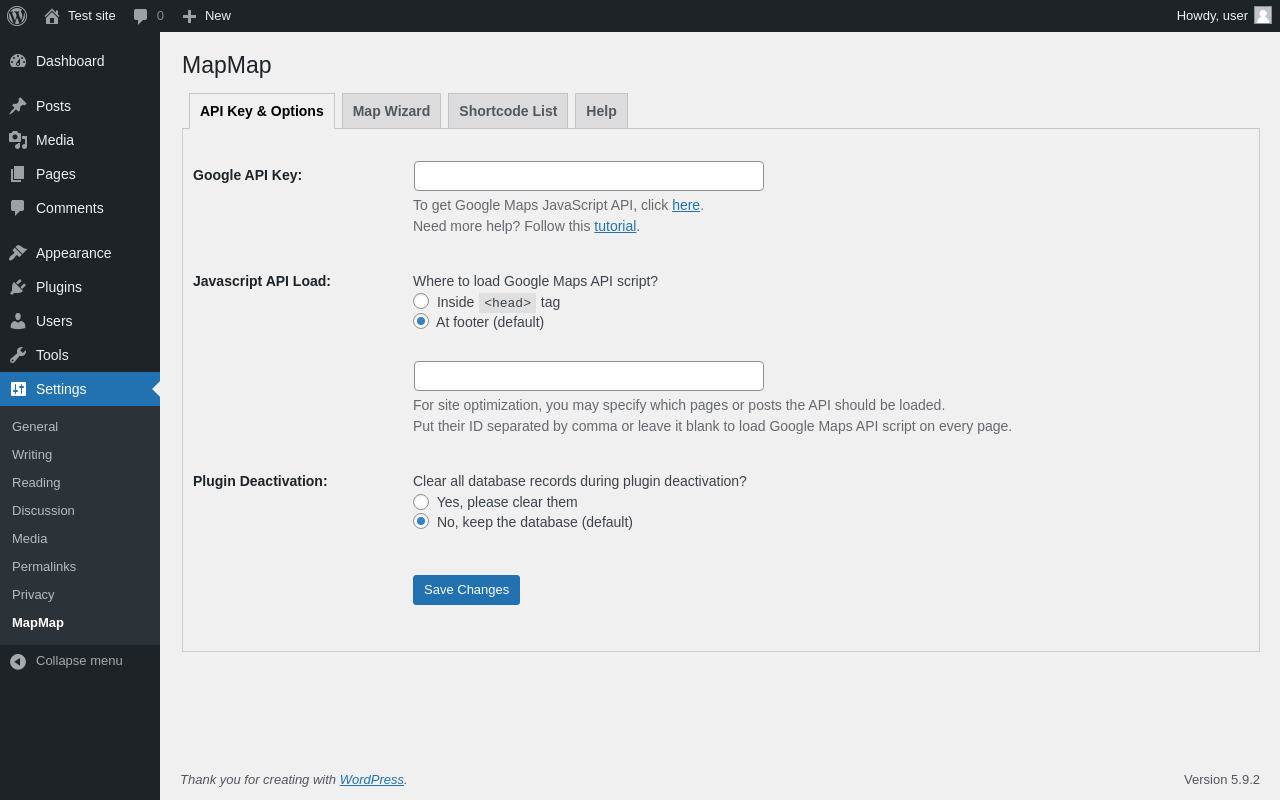This screenshot has height=800, width=1280.
Task: Click the Tools wrench icon
Action: pyautogui.click(x=18, y=355)
